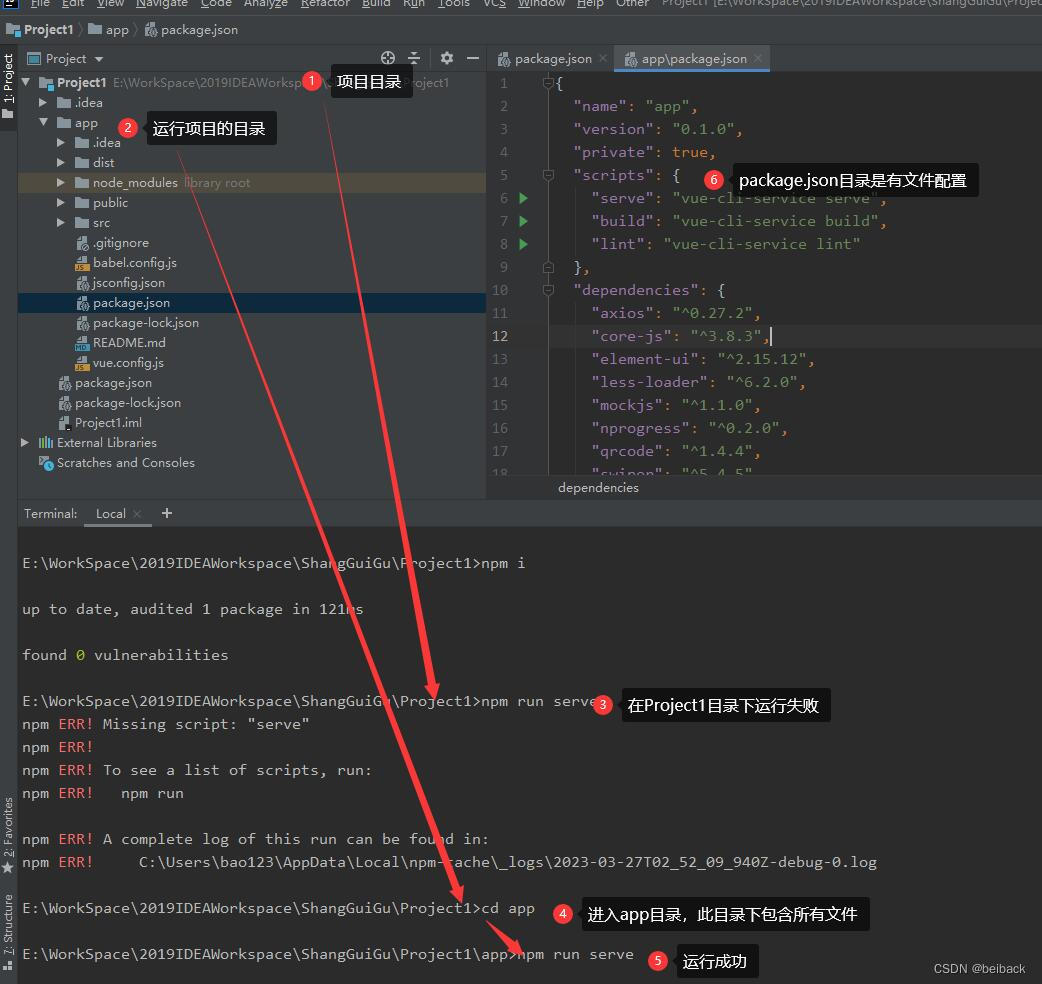Click the Collapse All icon in Project panel
Image resolution: width=1042 pixels, height=984 pixels.
pyautogui.click(x=413, y=58)
